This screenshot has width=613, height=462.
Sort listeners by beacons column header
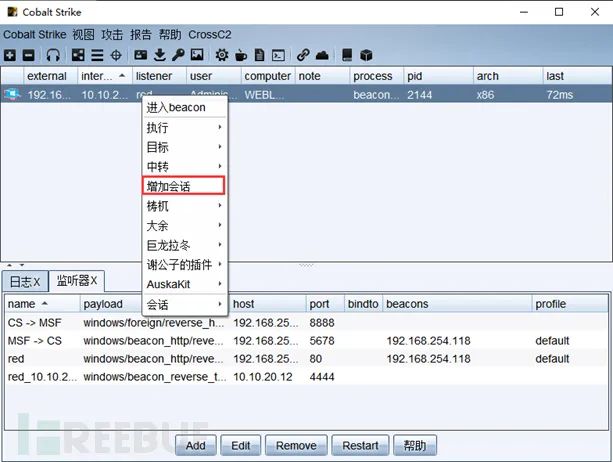pos(457,304)
